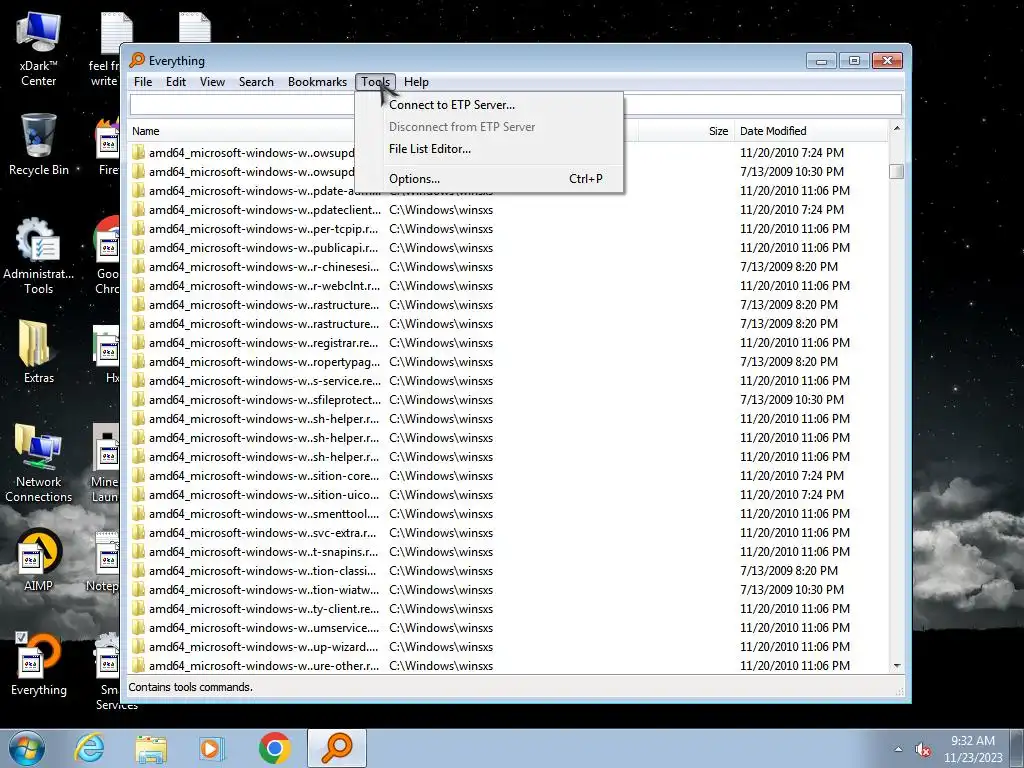Screen dimensions: 1024x768
Task: Select folder icon for ropertypag... row
Action: click(x=138, y=362)
